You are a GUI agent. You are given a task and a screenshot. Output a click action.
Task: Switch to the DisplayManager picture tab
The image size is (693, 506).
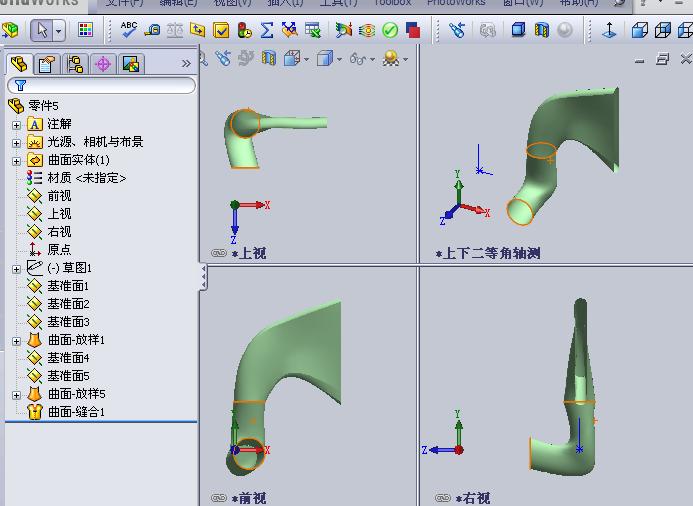(x=131, y=65)
